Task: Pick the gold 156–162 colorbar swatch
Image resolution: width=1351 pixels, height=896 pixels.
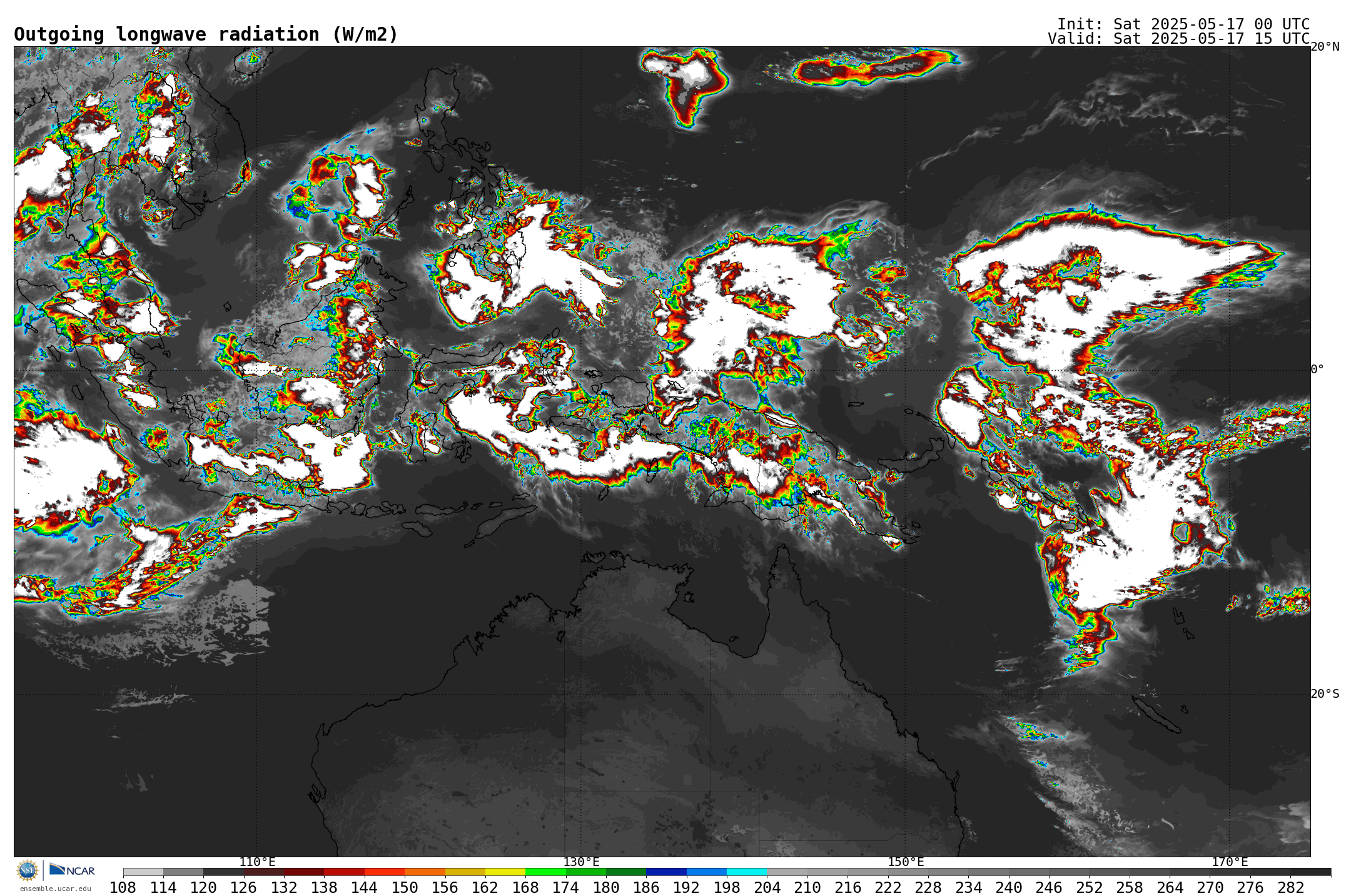Action: click(x=465, y=872)
